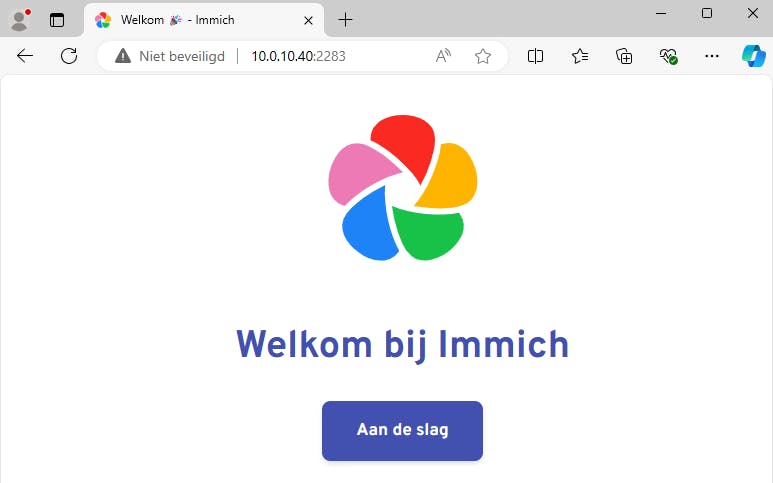Viewport: 773px width, 483px height.
Task: Close the Welkom - Immich tab
Action: pyautogui.click(x=308, y=20)
